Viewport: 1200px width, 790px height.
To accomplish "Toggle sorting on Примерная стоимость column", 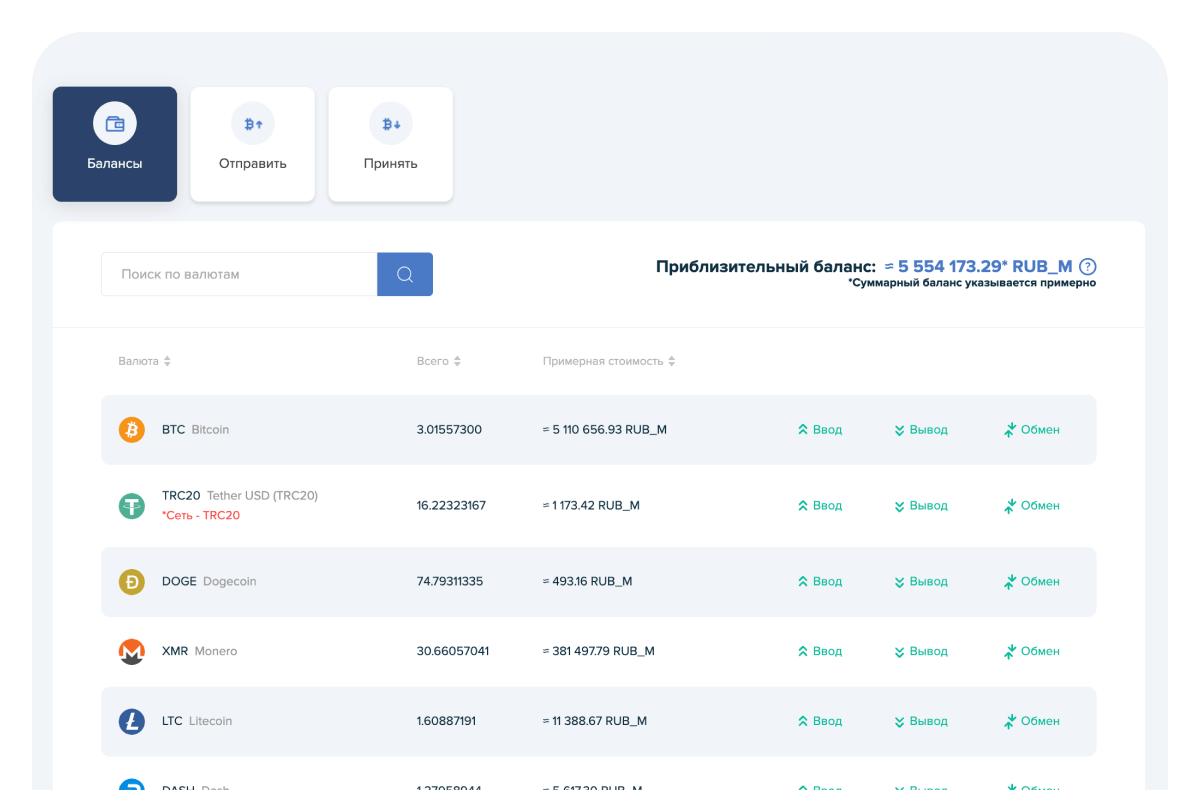I will point(671,361).
